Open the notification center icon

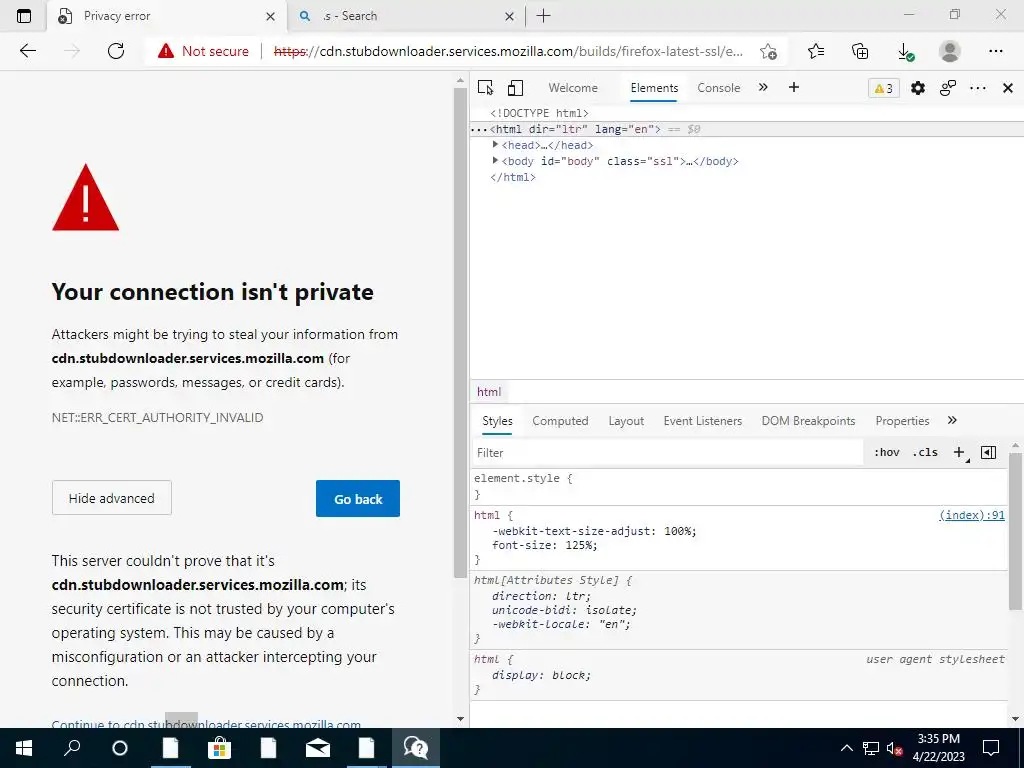point(991,748)
